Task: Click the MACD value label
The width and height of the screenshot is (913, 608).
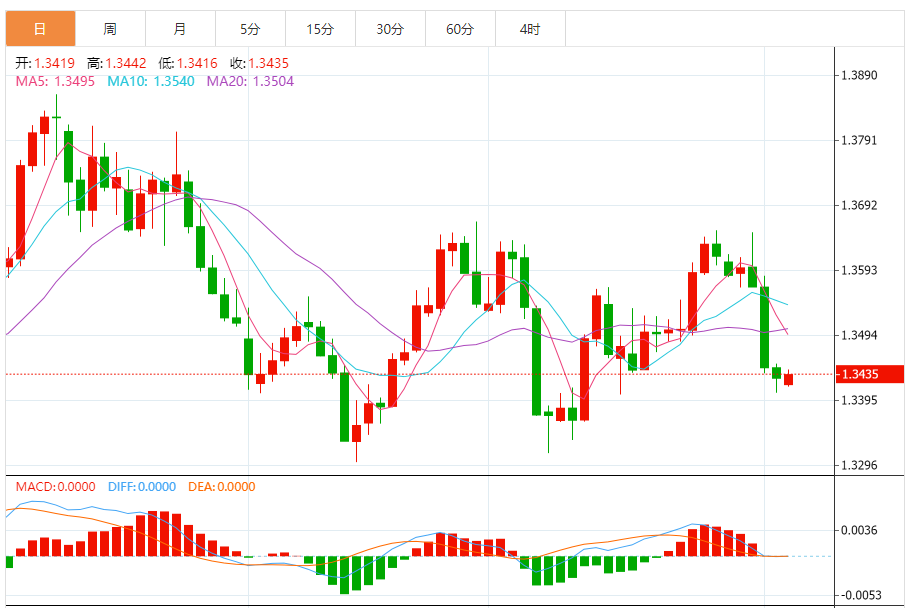Action: tap(55, 487)
